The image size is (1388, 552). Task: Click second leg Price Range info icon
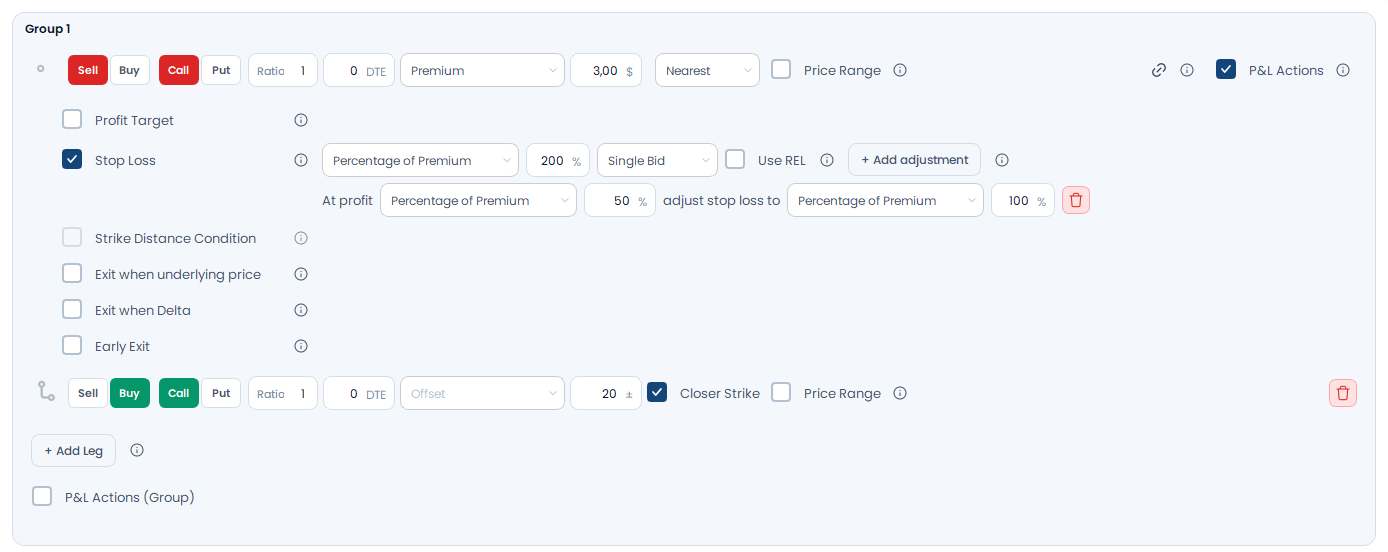pos(900,393)
